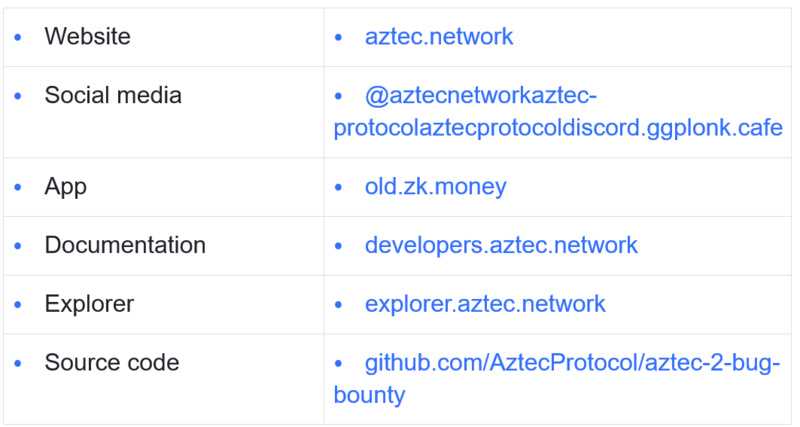Viewport: 800px width, 427px height.
Task: Click the "Website" row label
Action: pos(87,37)
